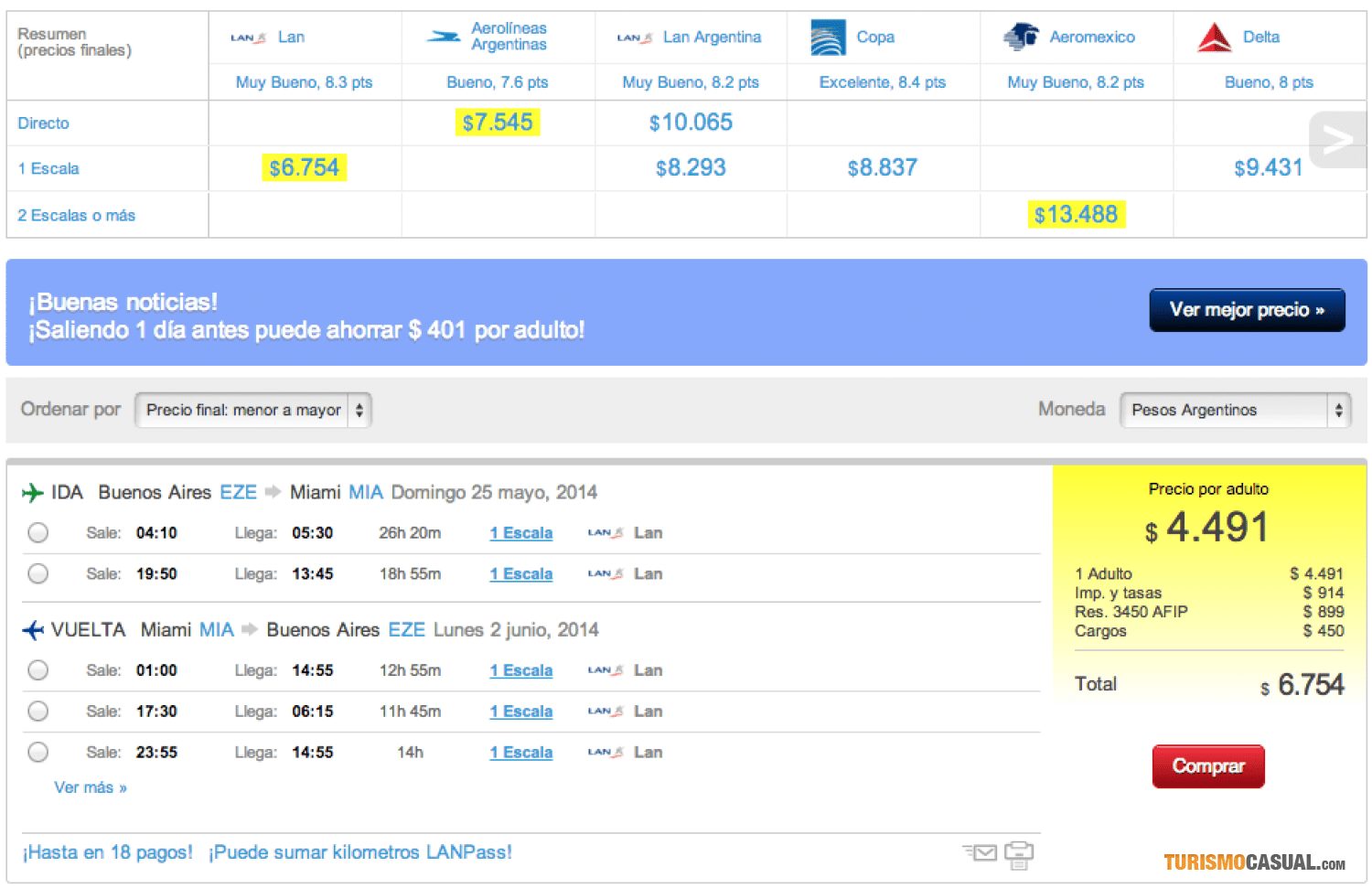Click the Precio por adulto $ 4.491 figure
The width and height of the screenshot is (1372, 888).
click(1207, 528)
